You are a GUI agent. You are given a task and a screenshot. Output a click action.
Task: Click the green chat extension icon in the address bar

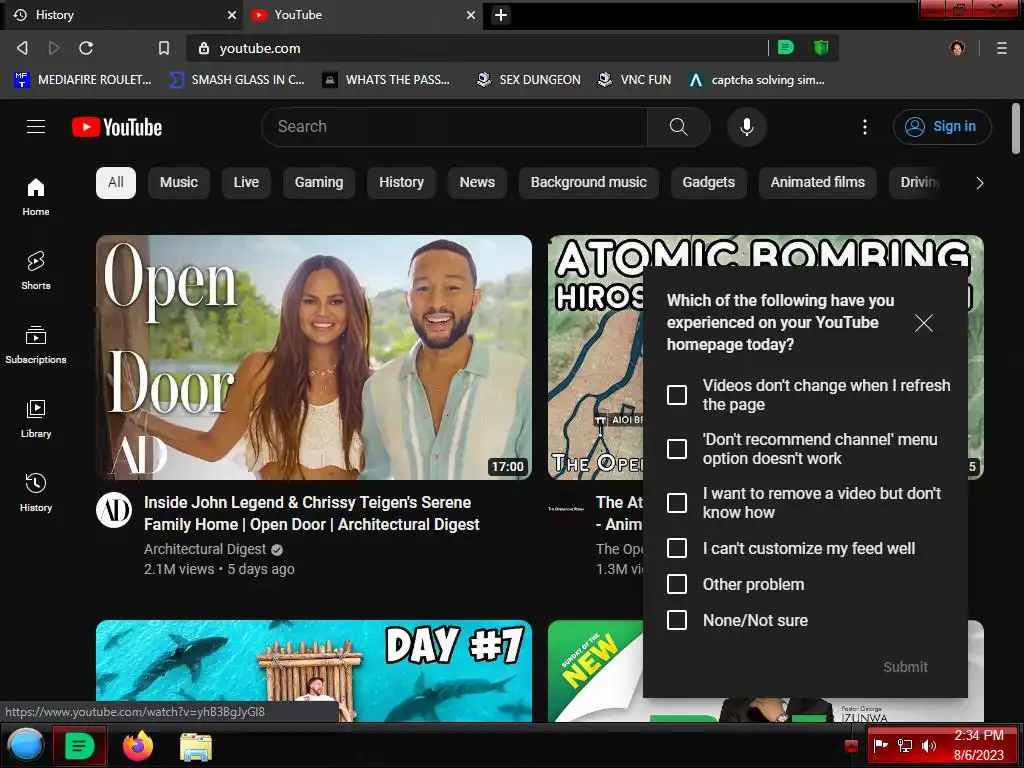(x=786, y=48)
